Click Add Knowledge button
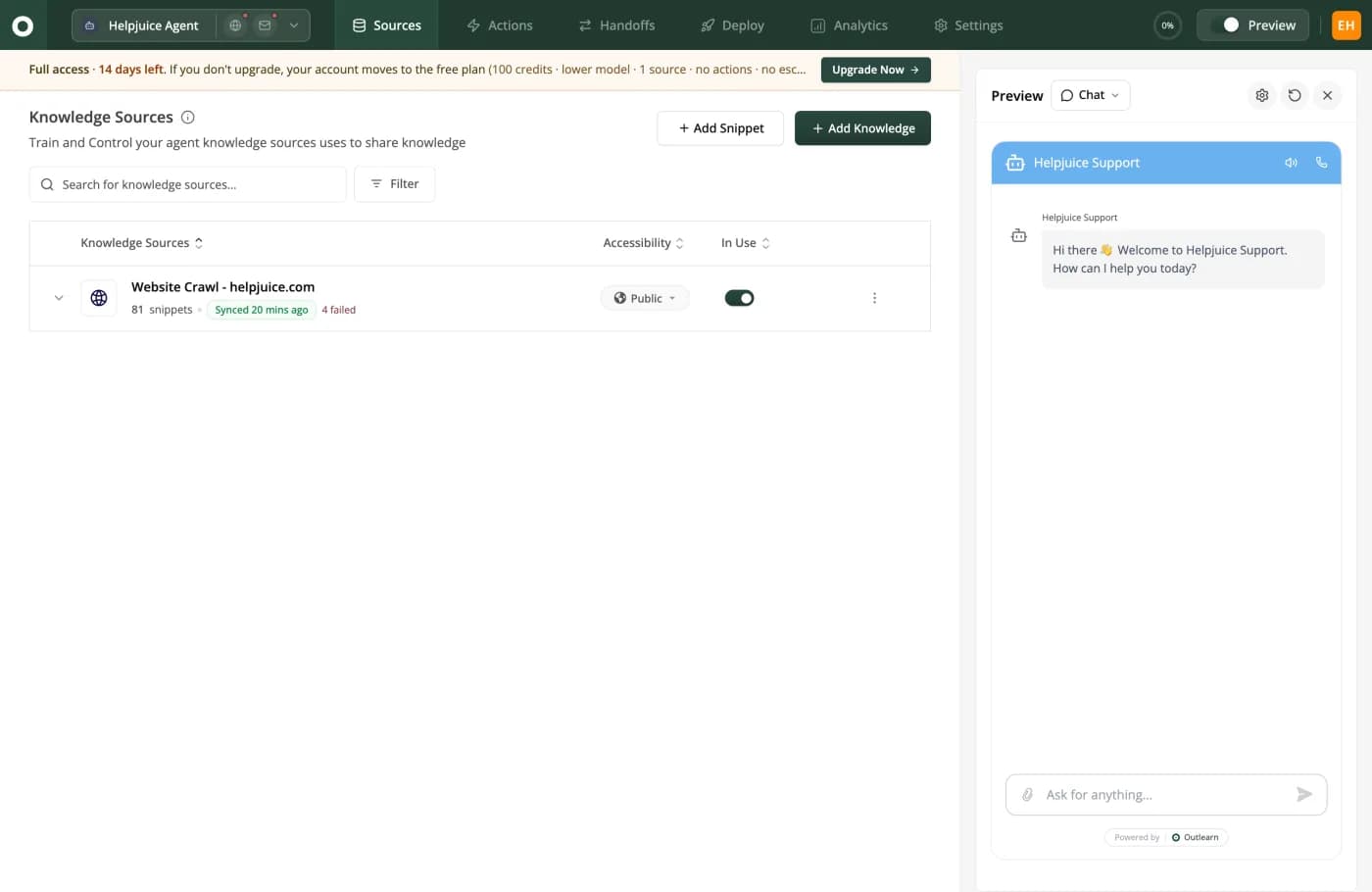1372x892 pixels. (862, 128)
